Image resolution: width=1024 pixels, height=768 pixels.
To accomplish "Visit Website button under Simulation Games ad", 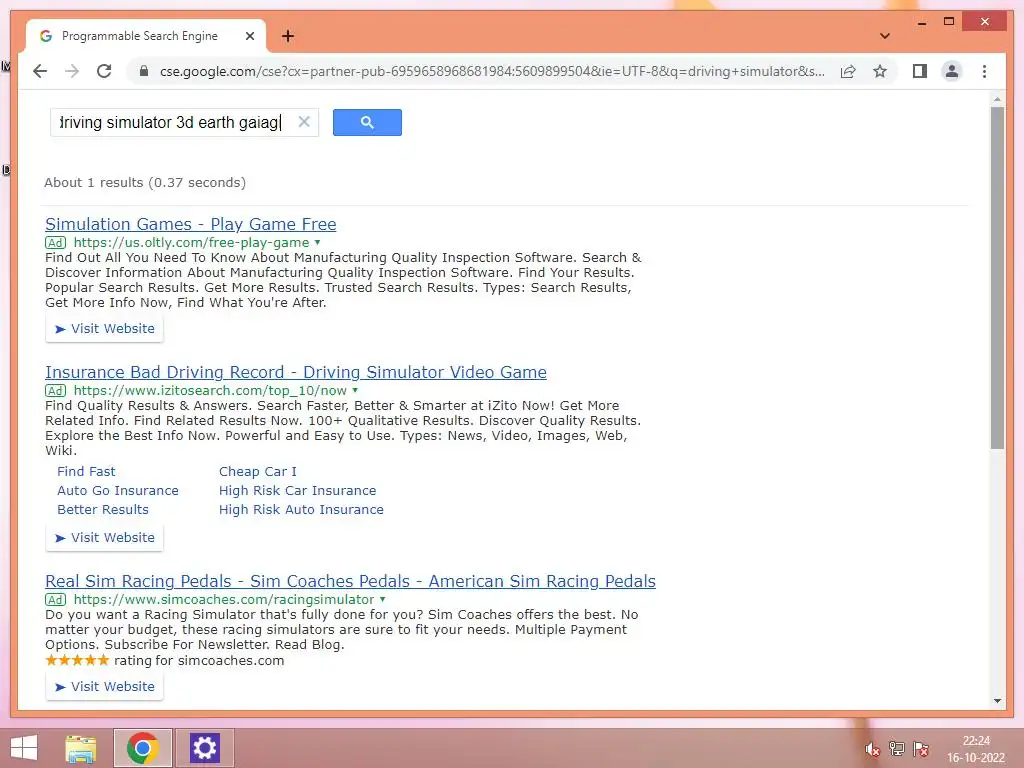I will pos(104,328).
